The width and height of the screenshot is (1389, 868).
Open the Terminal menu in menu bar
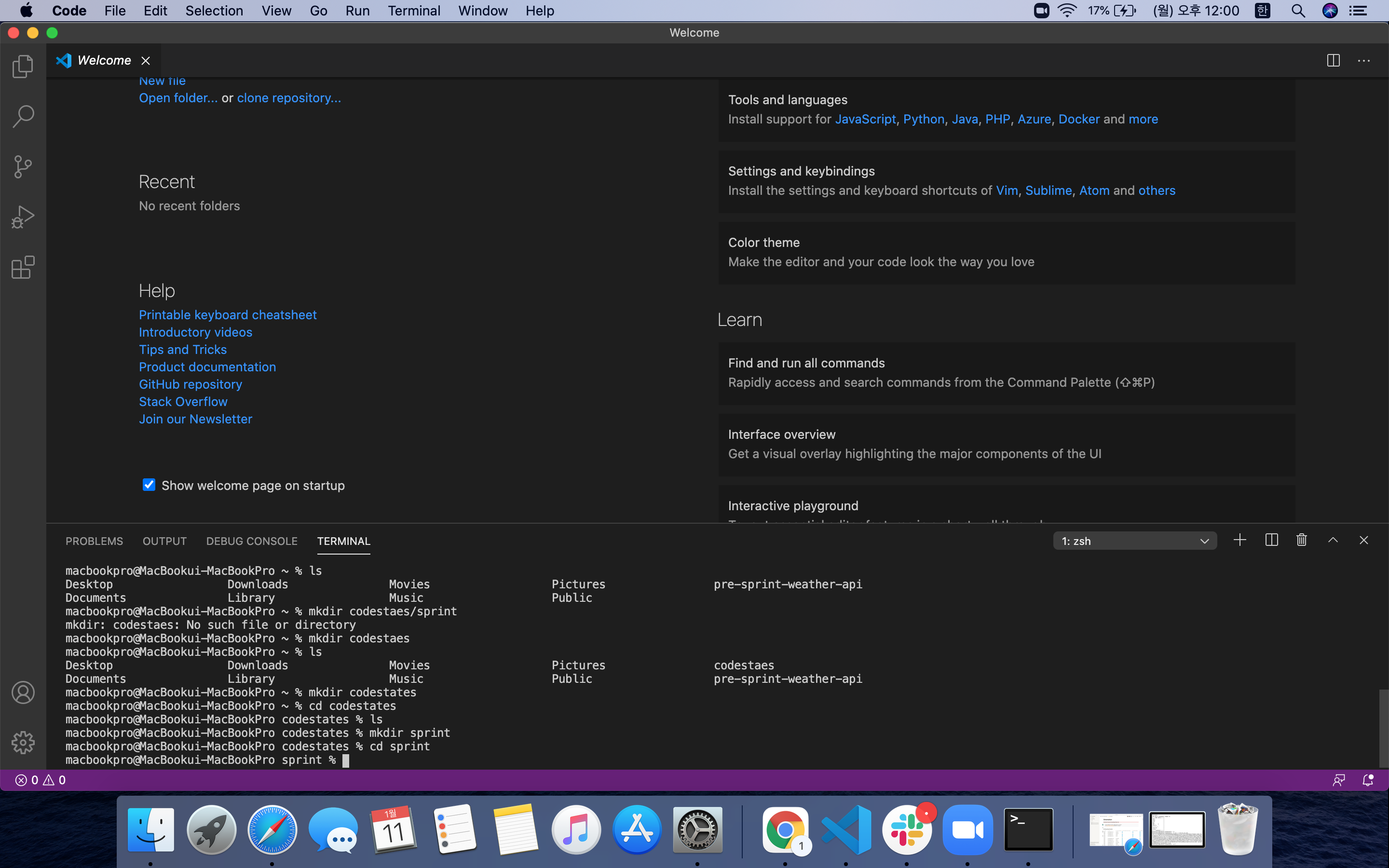413,11
